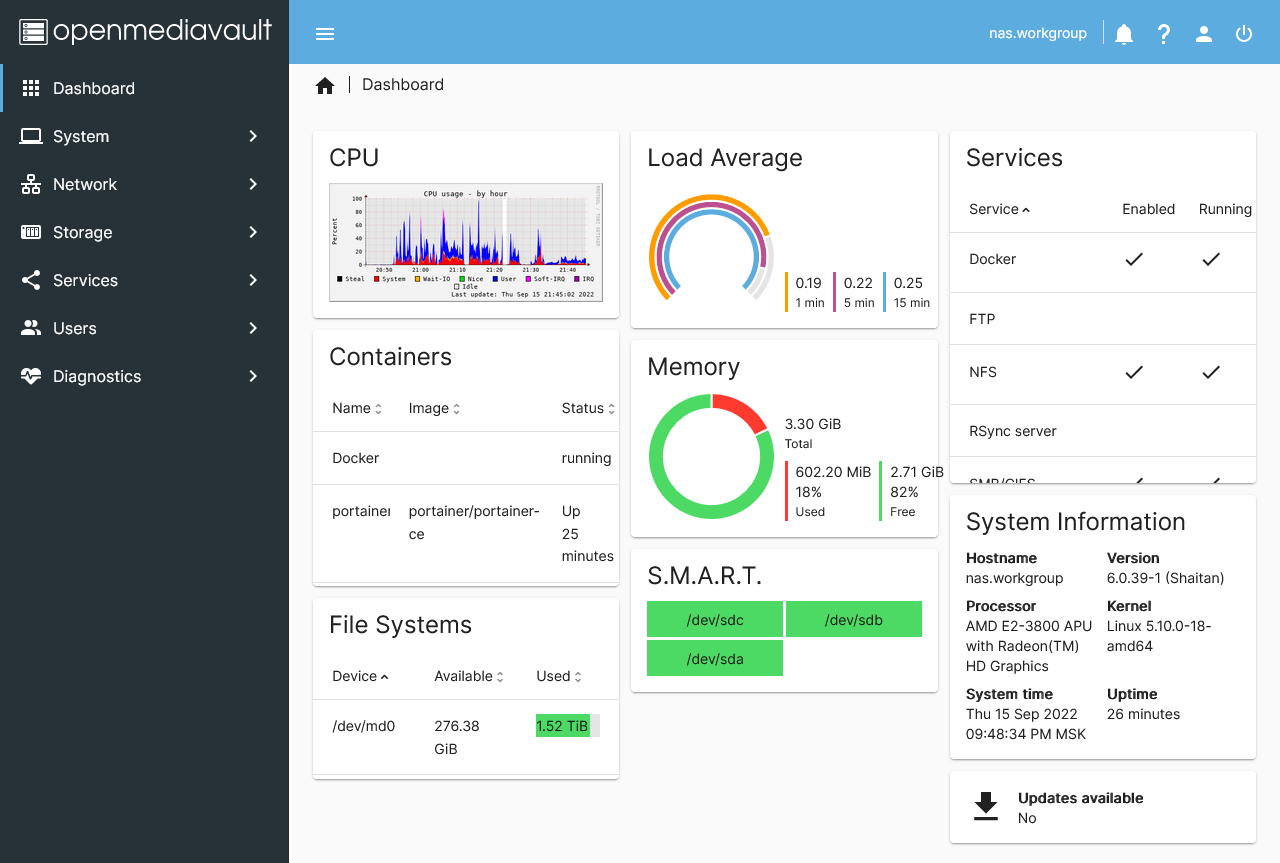Sort file systems by Used column

tap(560, 676)
